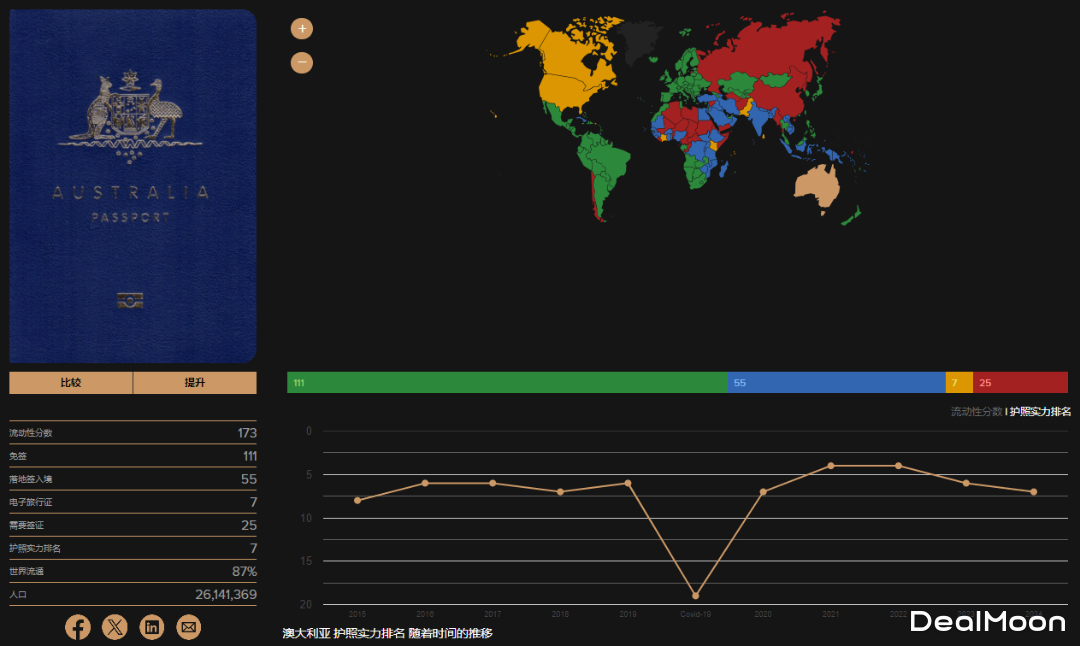
Task: Click the red visa-required segment 25
Action: tap(1020, 383)
